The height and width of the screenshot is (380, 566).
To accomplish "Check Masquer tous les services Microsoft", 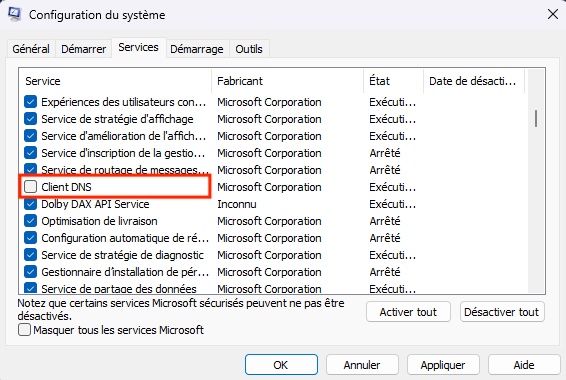I will click(x=25, y=330).
